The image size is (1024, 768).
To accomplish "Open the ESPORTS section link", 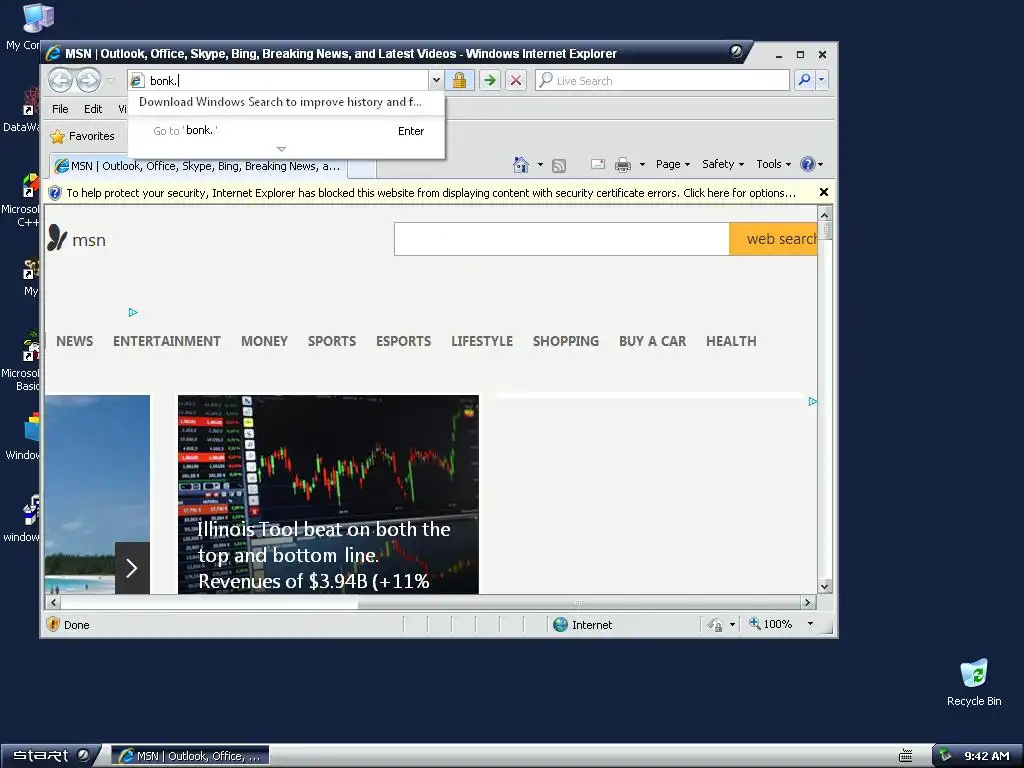I will [404, 341].
